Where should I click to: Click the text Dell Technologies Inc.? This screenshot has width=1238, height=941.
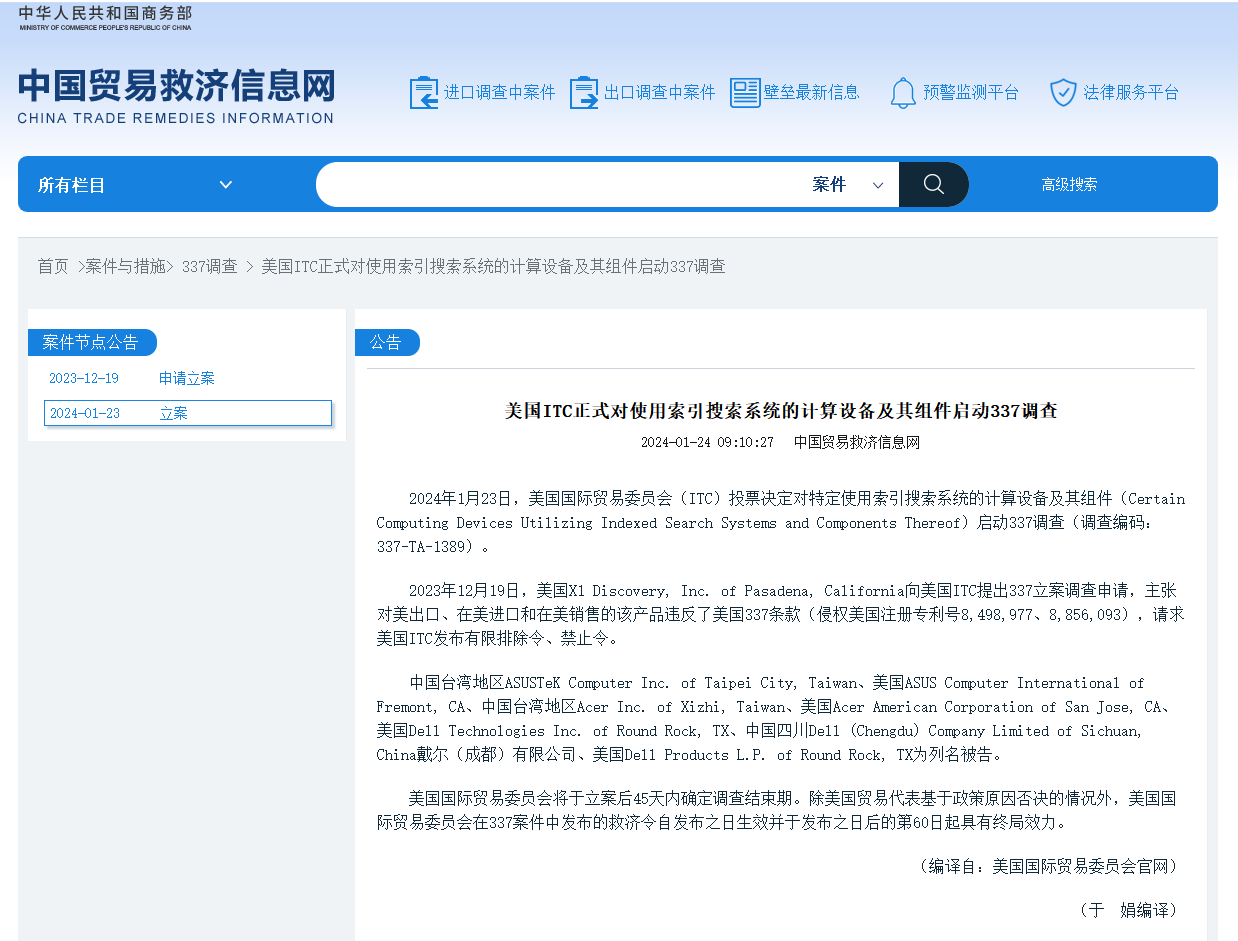point(495,731)
